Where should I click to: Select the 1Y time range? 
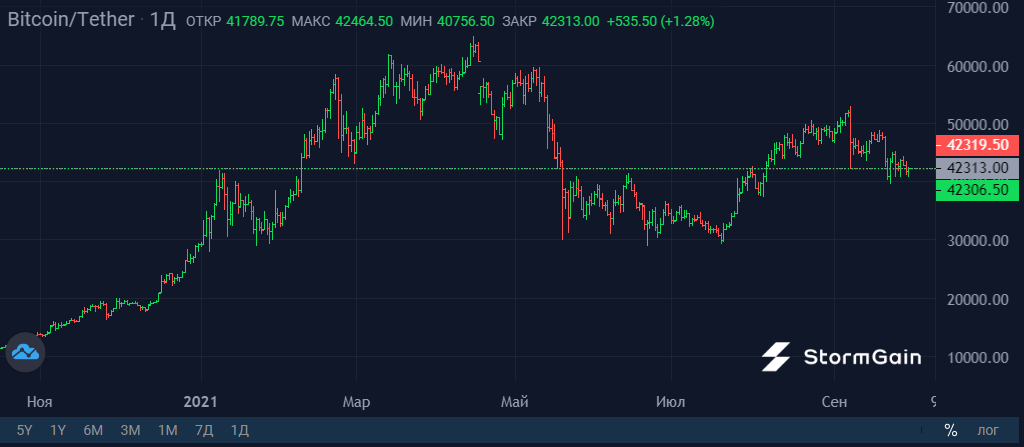coord(58,430)
